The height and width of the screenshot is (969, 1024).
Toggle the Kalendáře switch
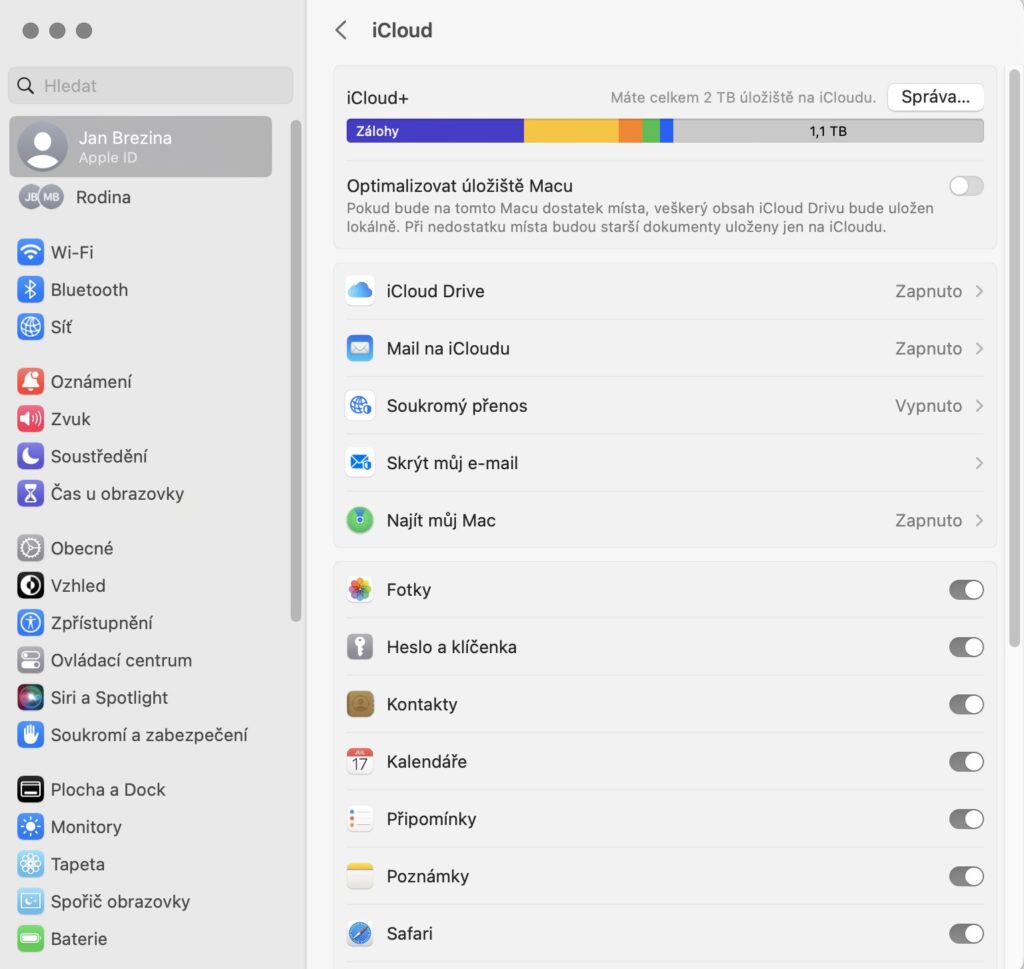(966, 761)
